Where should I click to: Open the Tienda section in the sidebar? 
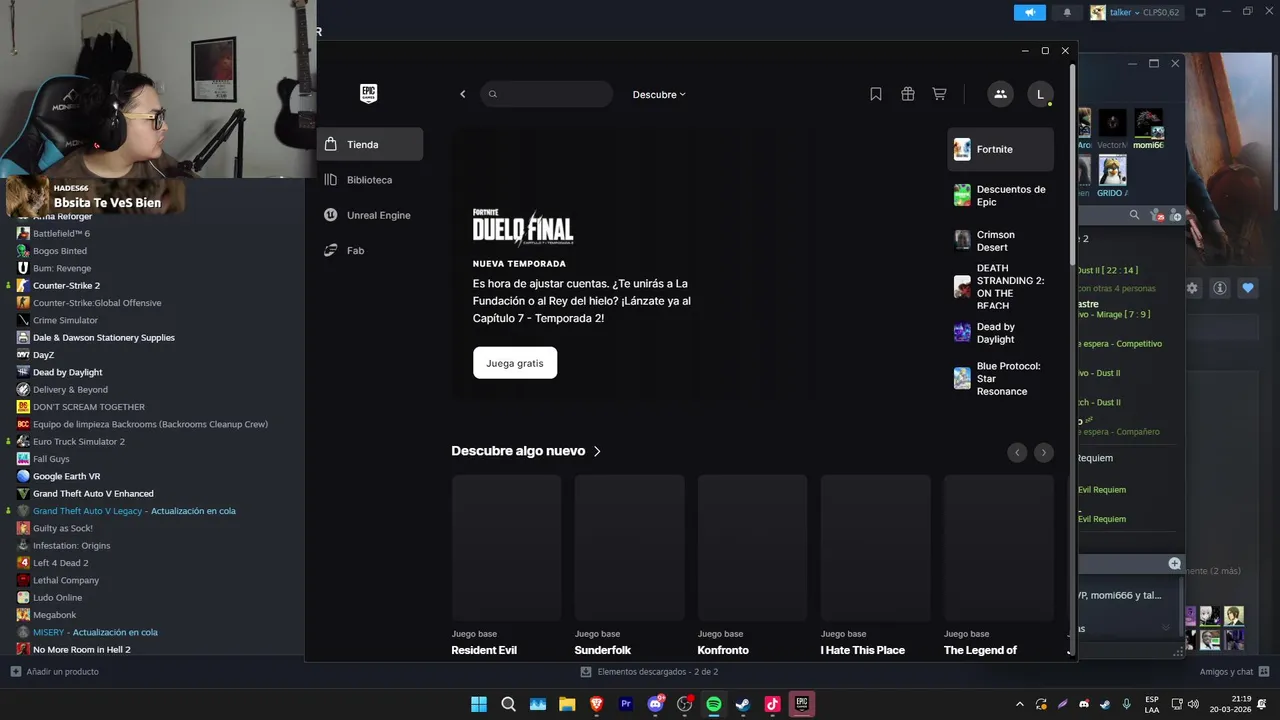pos(370,144)
